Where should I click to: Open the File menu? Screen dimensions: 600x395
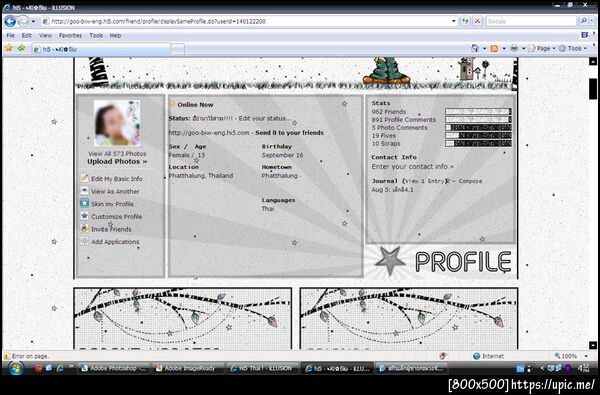10,36
